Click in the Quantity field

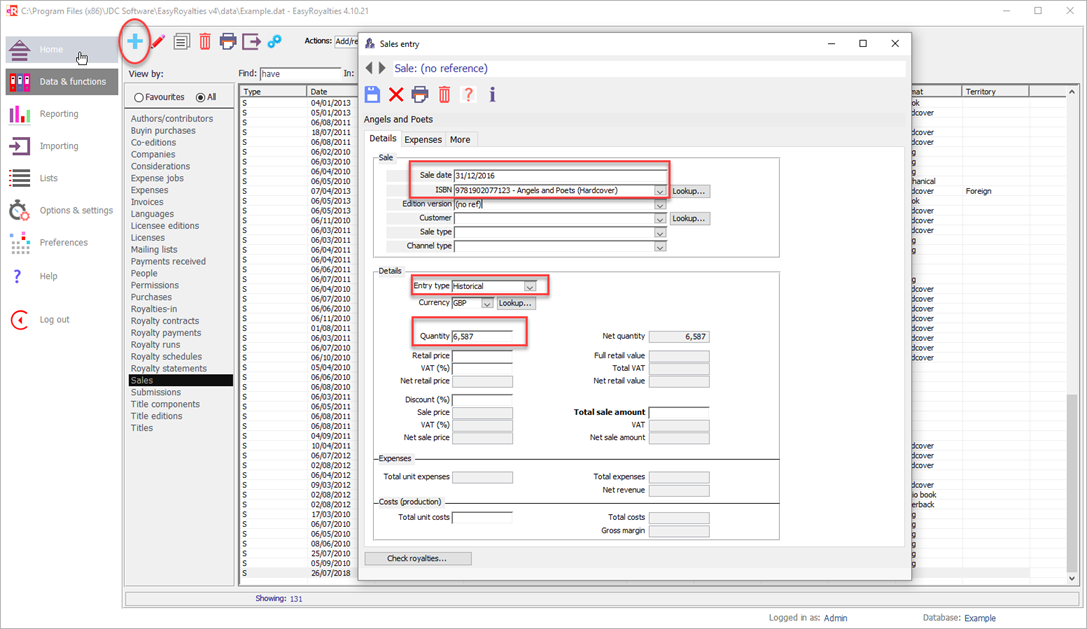482,336
